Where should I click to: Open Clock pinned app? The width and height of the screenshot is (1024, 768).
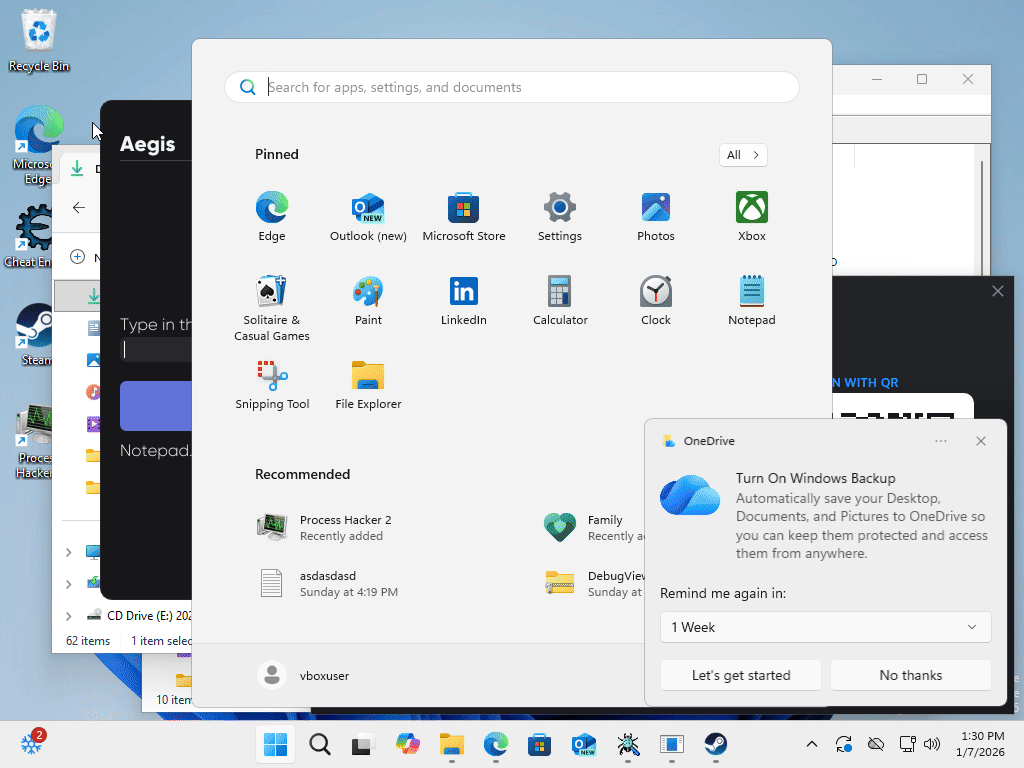(x=656, y=300)
